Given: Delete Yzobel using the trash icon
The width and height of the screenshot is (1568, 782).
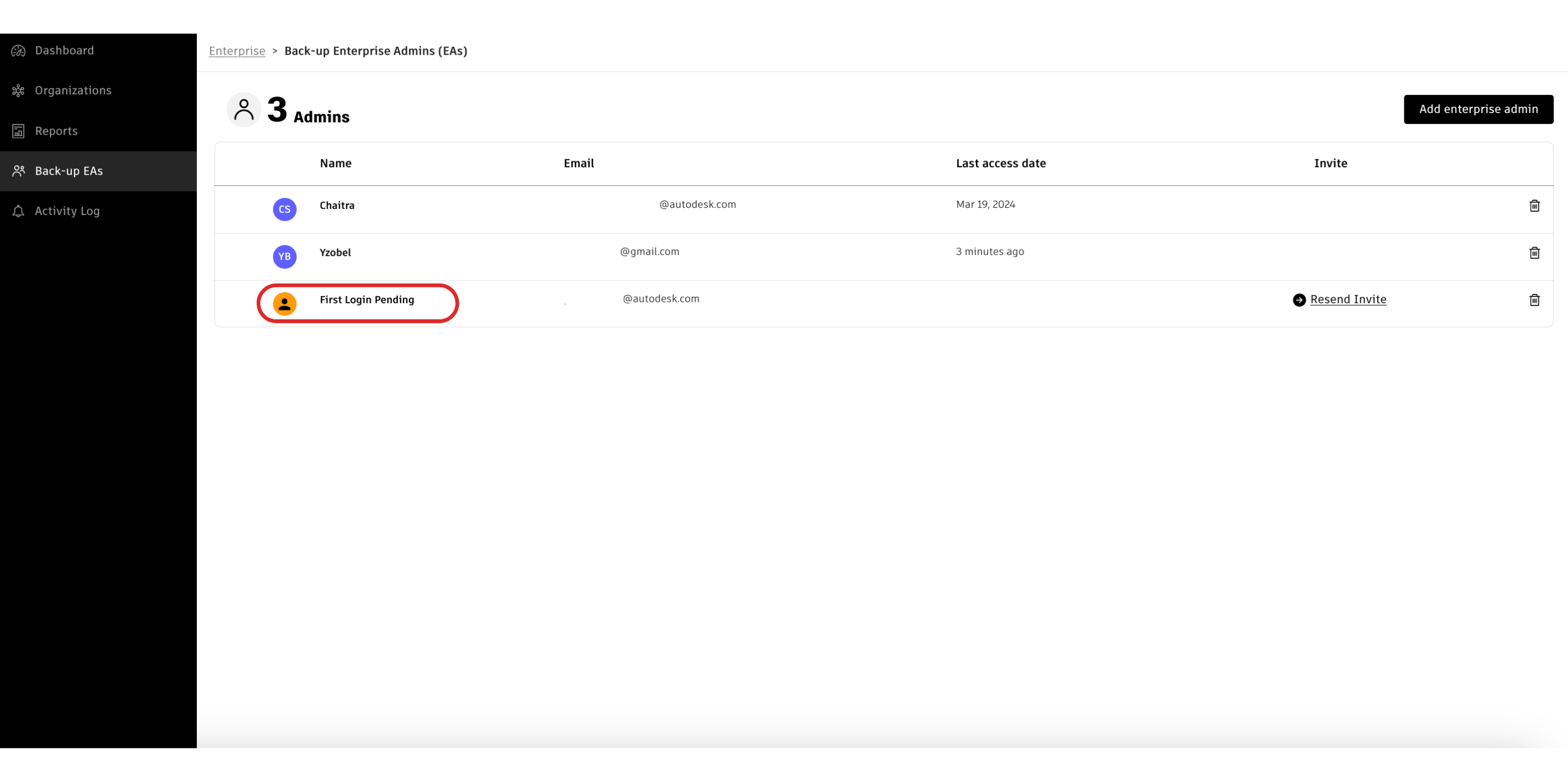Looking at the screenshot, I should pyautogui.click(x=1534, y=253).
